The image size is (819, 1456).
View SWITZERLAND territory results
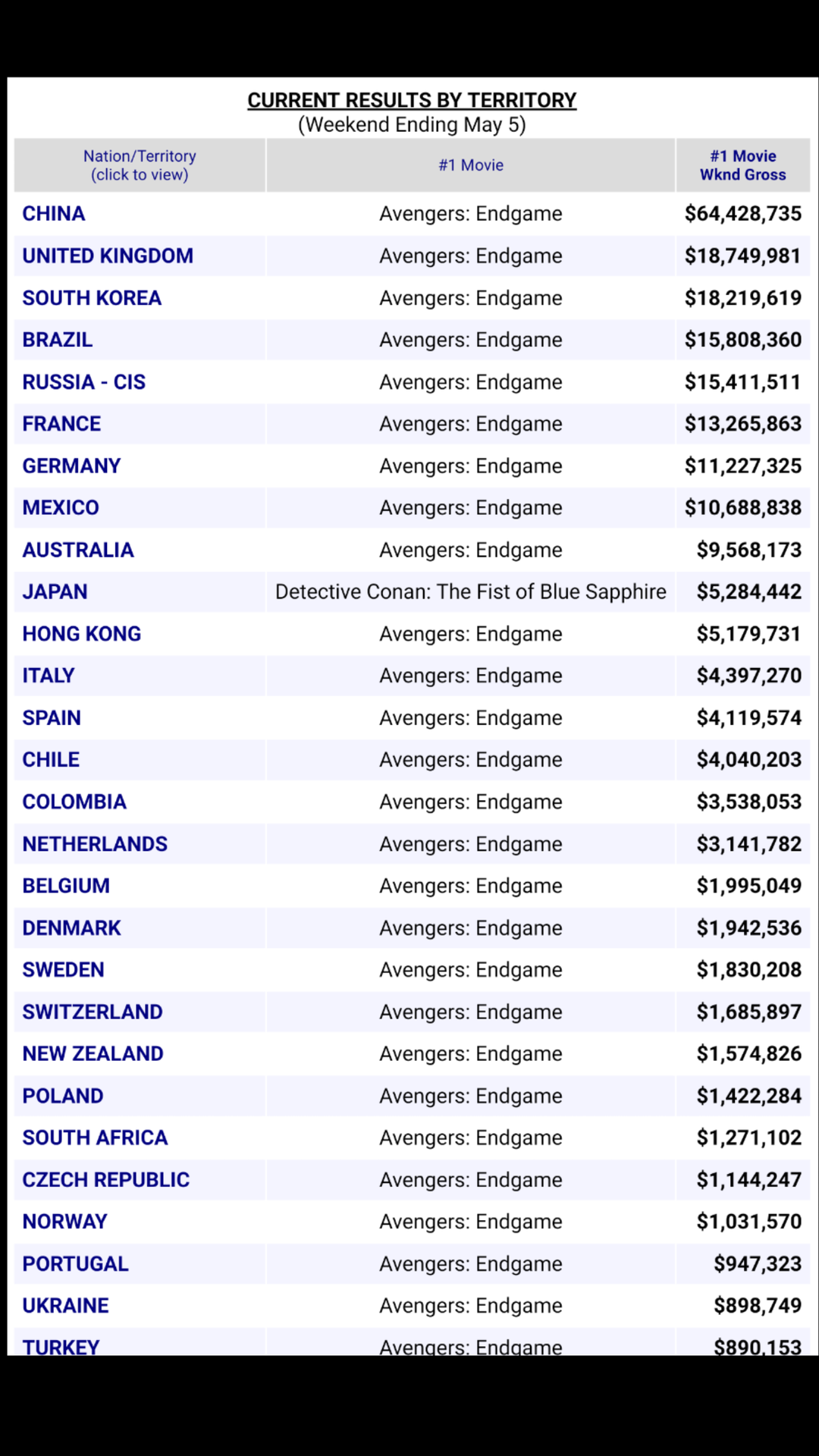pyautogui.click(x=93, y=1012)
